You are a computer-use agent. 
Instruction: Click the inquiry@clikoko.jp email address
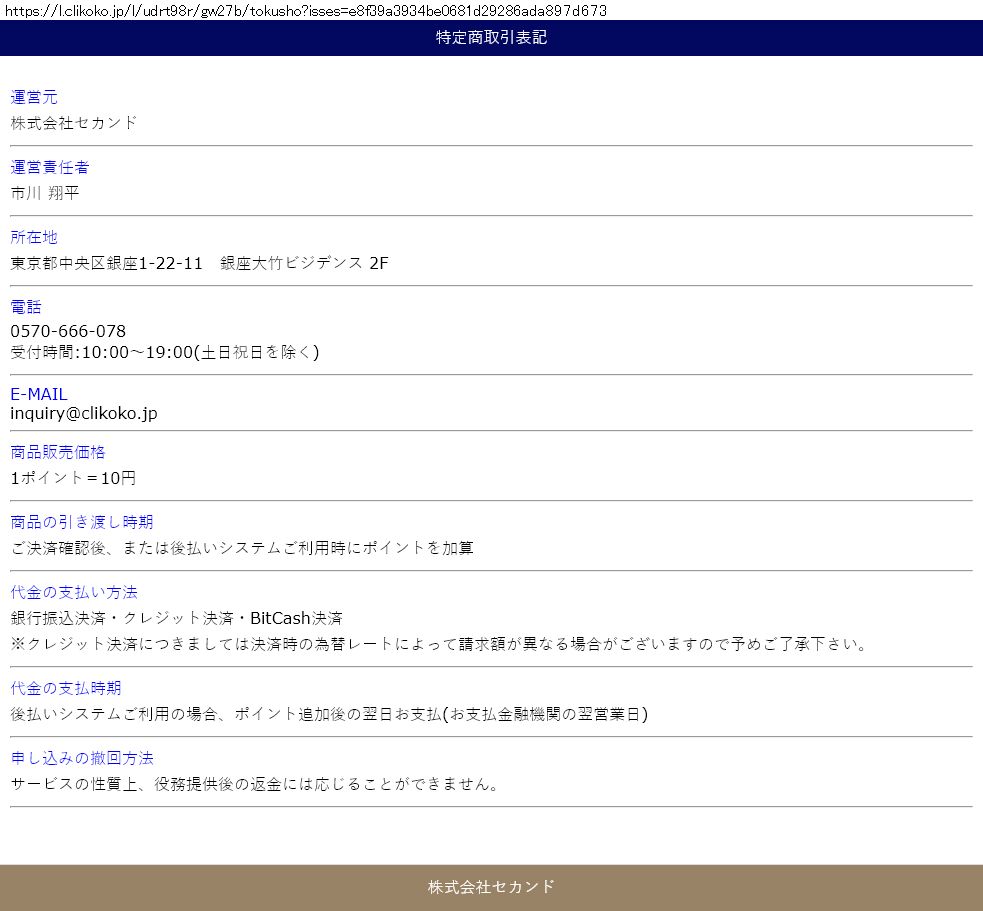(84, 413)
